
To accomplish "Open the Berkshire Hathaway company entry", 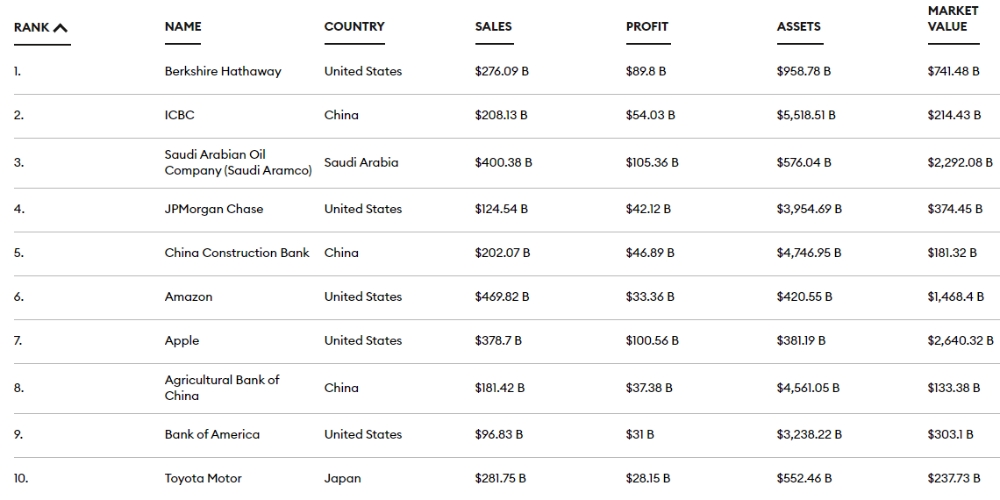I will pyautogui.click(x=223, y=71).
